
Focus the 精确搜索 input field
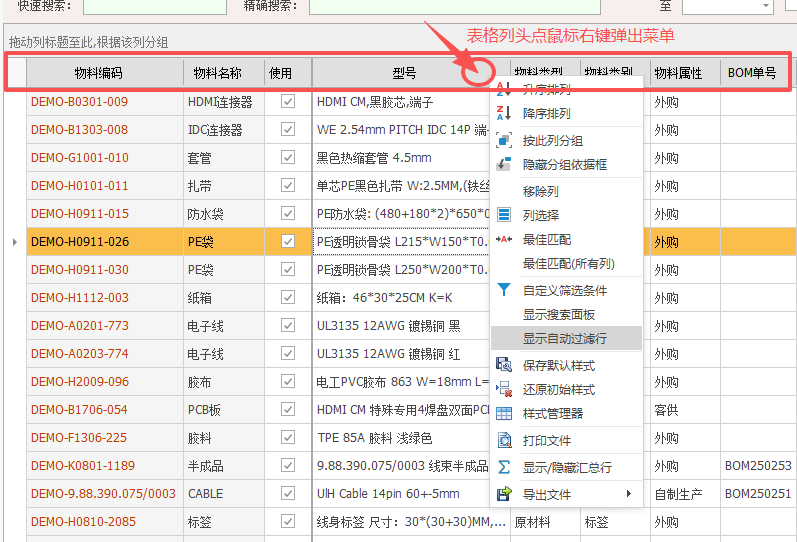point(455,7)
